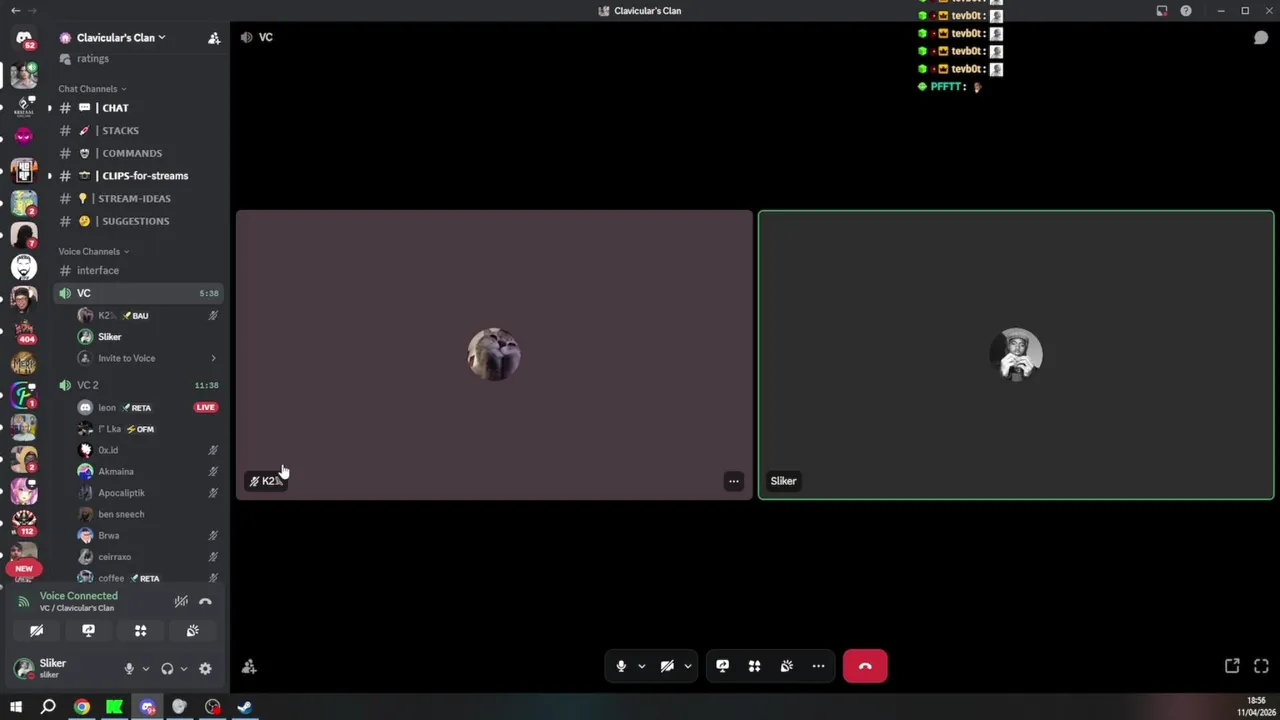Select the VC voice channel row

pos(138,293)
